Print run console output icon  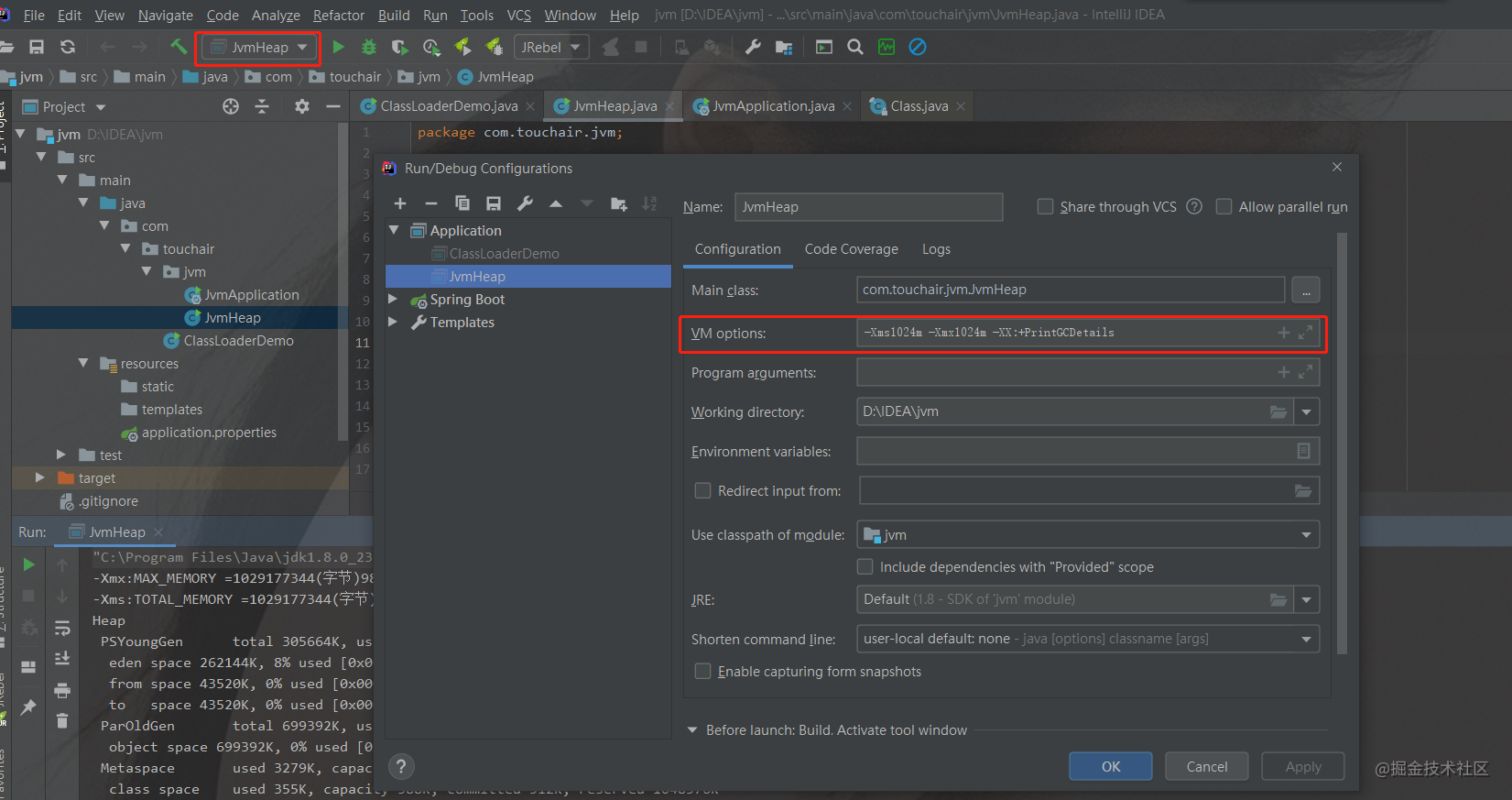[62, 690]
